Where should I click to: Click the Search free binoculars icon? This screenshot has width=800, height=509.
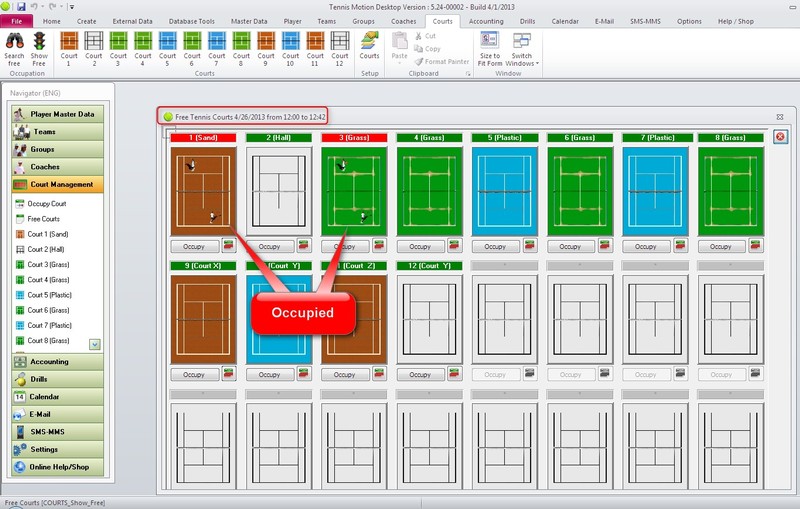click(15, 42)
